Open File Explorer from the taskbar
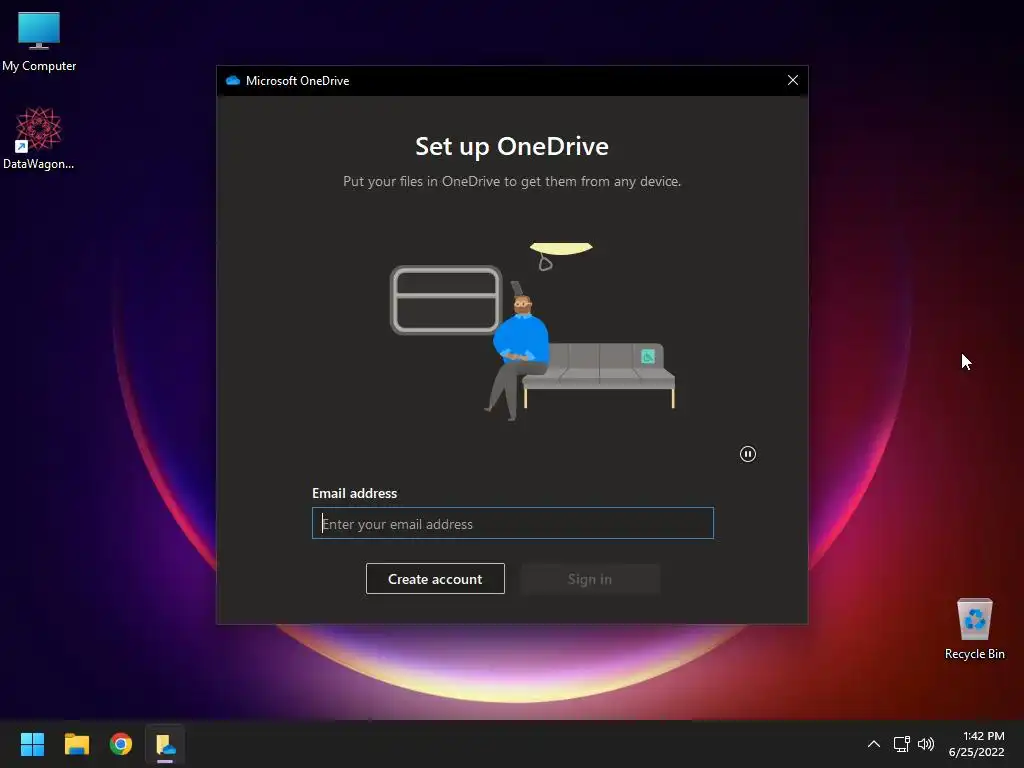 (x=76, y=744)
